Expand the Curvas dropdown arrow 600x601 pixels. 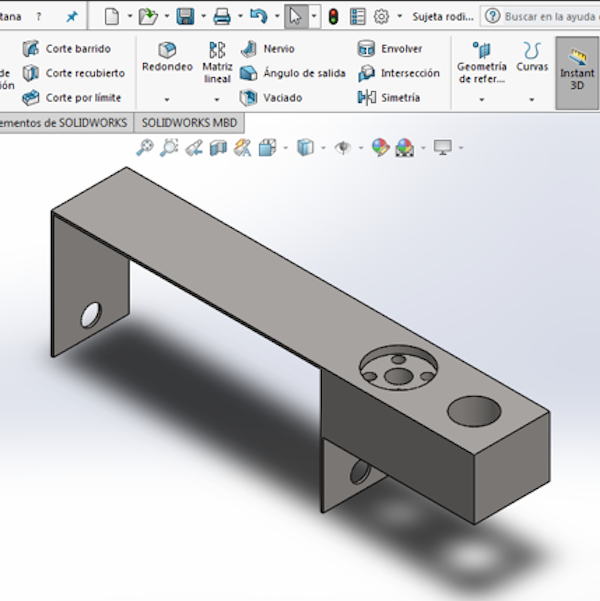[x=532, y=100]
